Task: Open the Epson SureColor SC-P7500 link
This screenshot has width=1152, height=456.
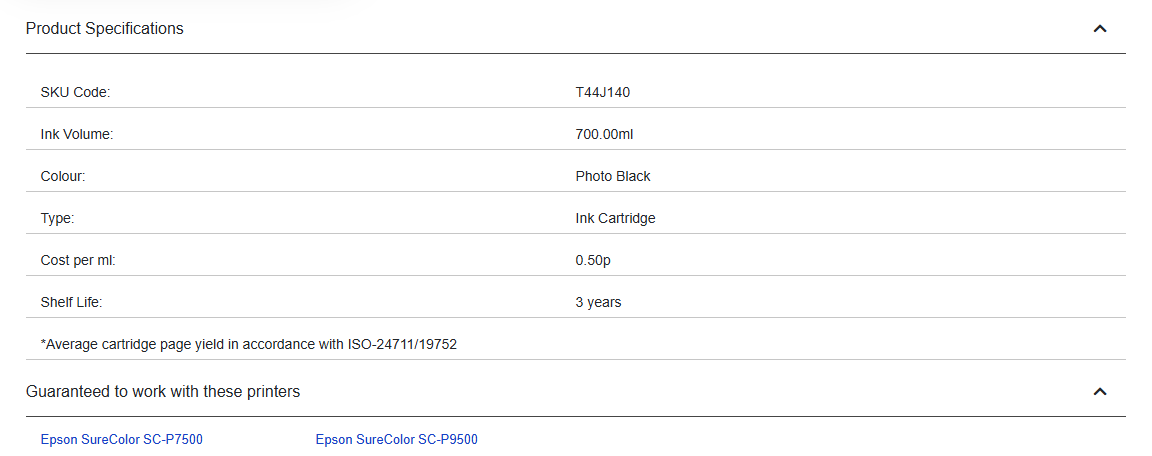Action: 122,440
